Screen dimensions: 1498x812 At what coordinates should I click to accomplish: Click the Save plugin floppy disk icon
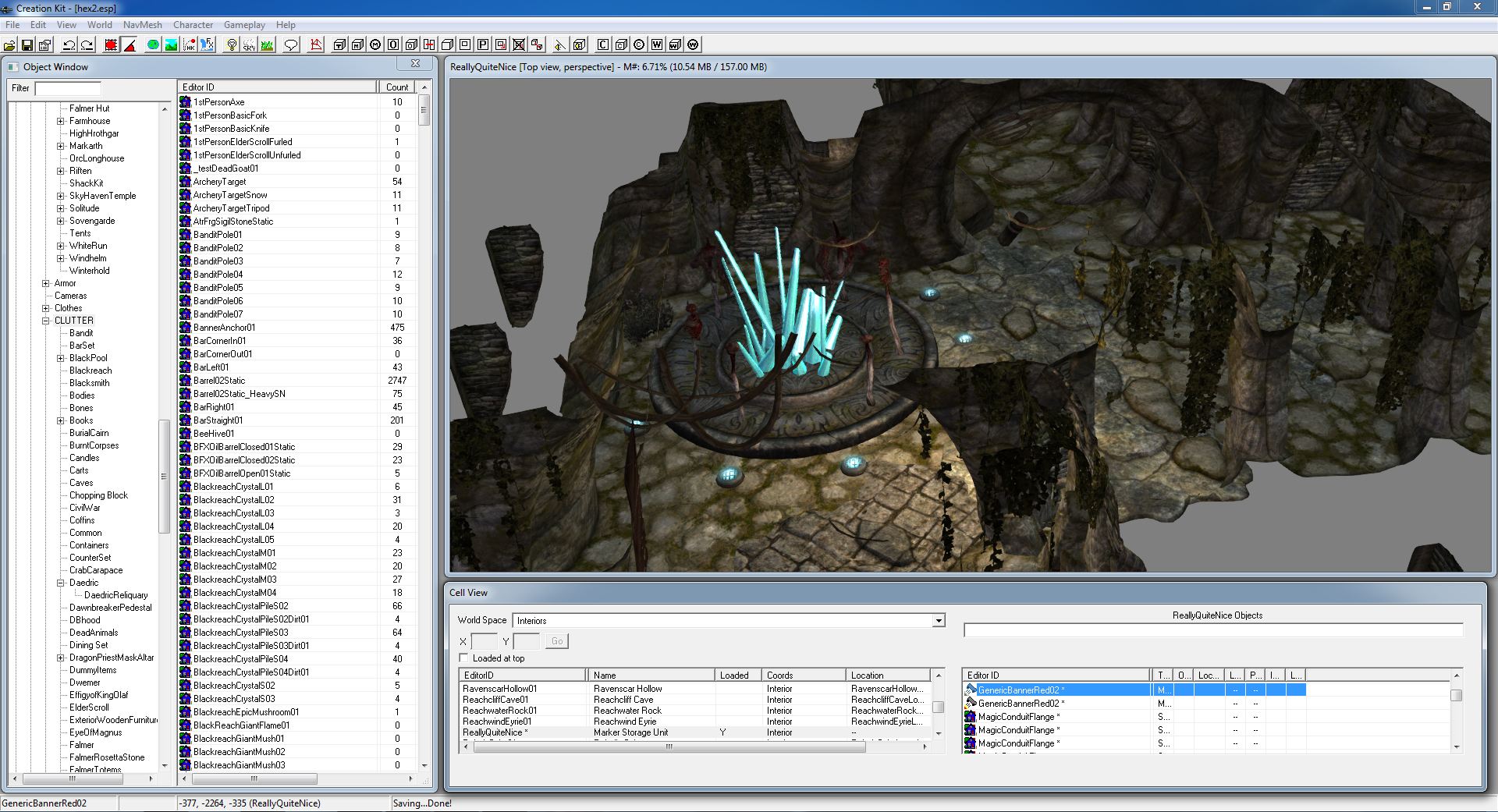pos(27,45)
